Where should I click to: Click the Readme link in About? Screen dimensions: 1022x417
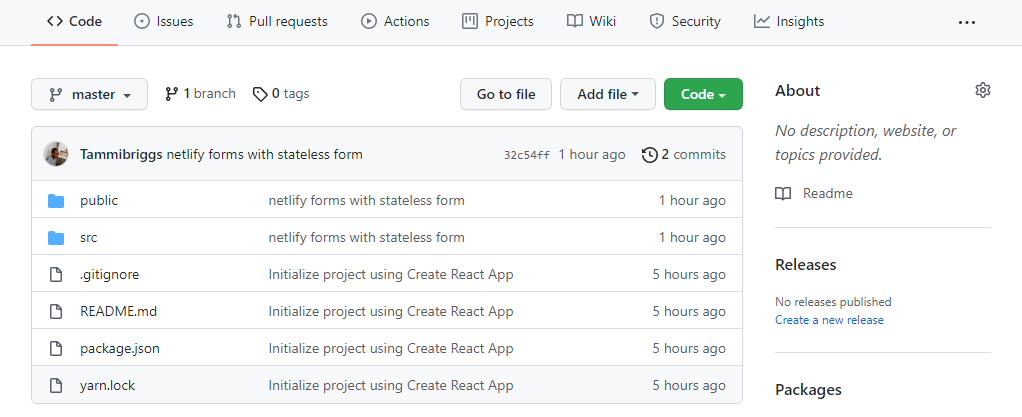point(828,194)
